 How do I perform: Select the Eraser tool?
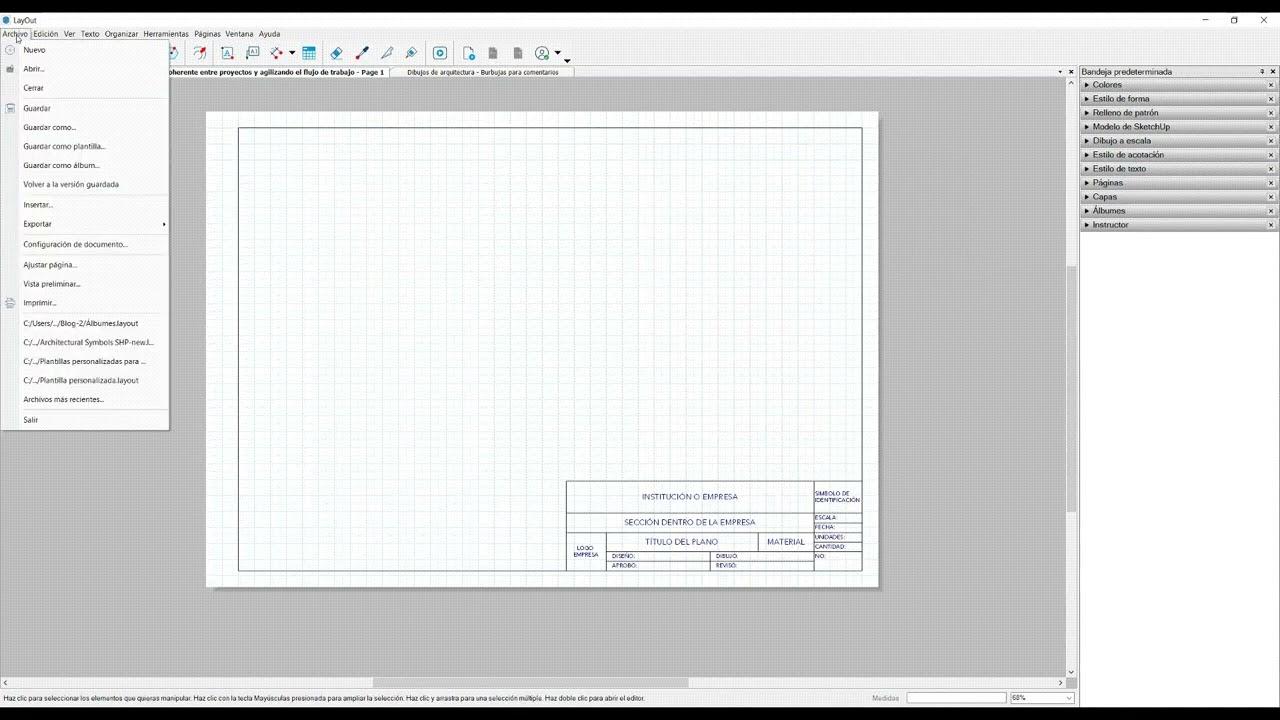pyautogui.click(x=337, y=53)
